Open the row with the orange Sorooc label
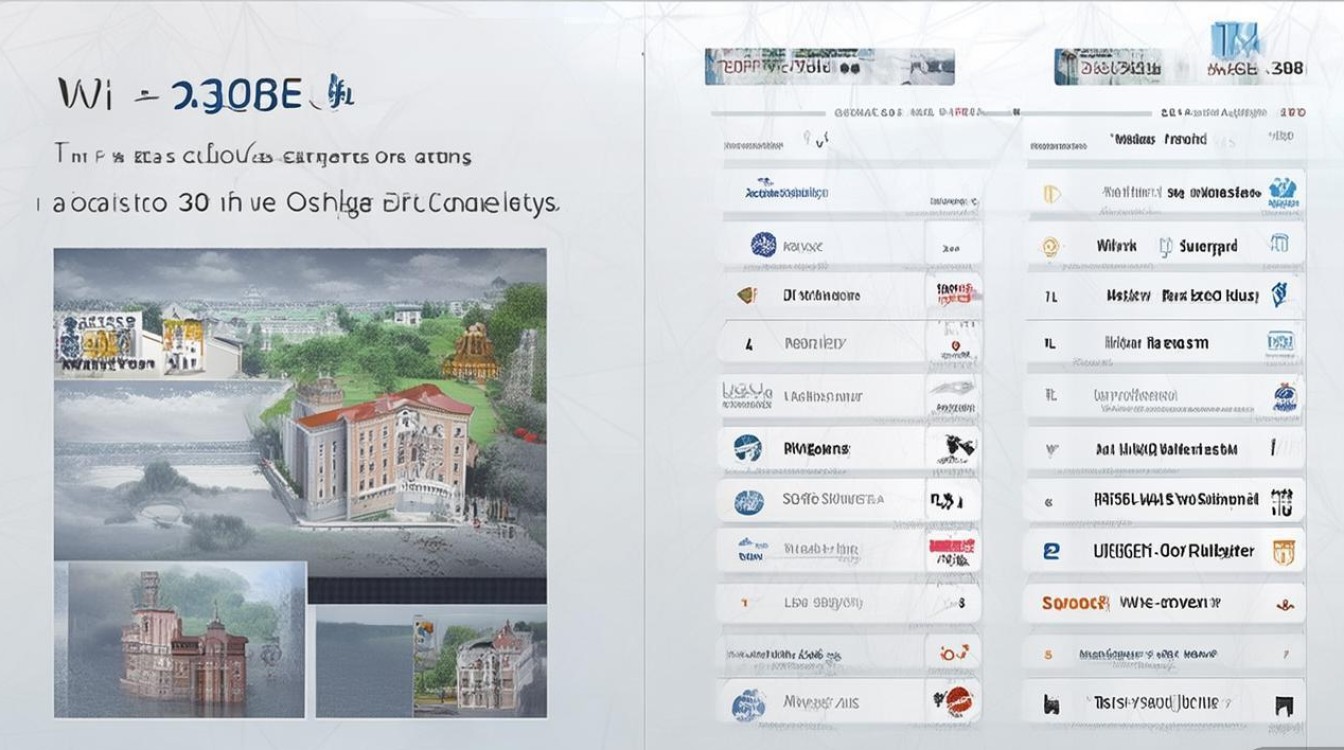This screenshot has height=750, width=1344. tap(1165, 603)
